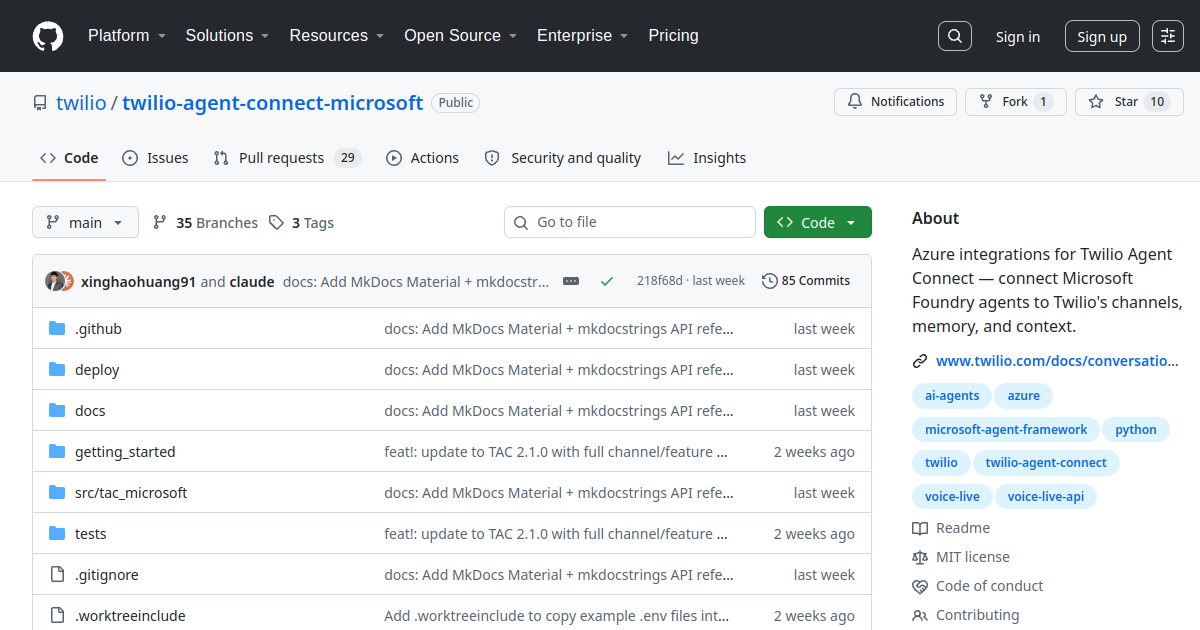The image size is (1200, 630).
Task: Expand the Enterprise menu
Action: click(582, 36)
